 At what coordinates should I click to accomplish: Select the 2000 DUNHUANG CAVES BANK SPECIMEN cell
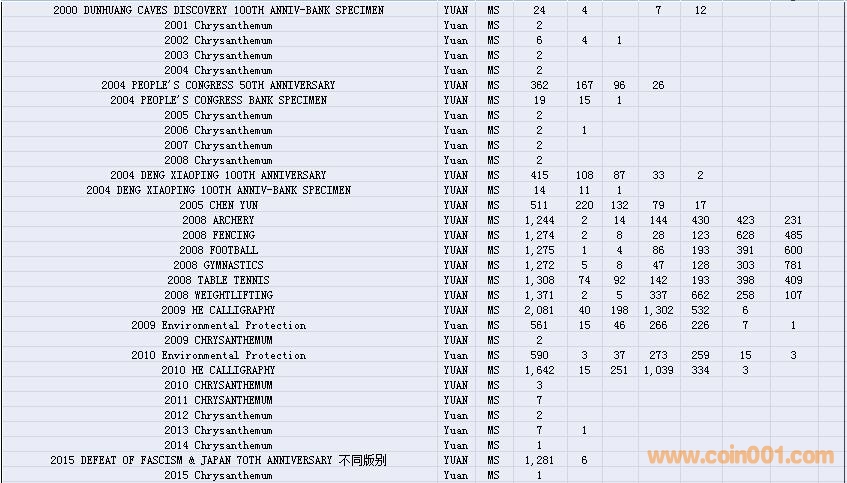point(218,10)
